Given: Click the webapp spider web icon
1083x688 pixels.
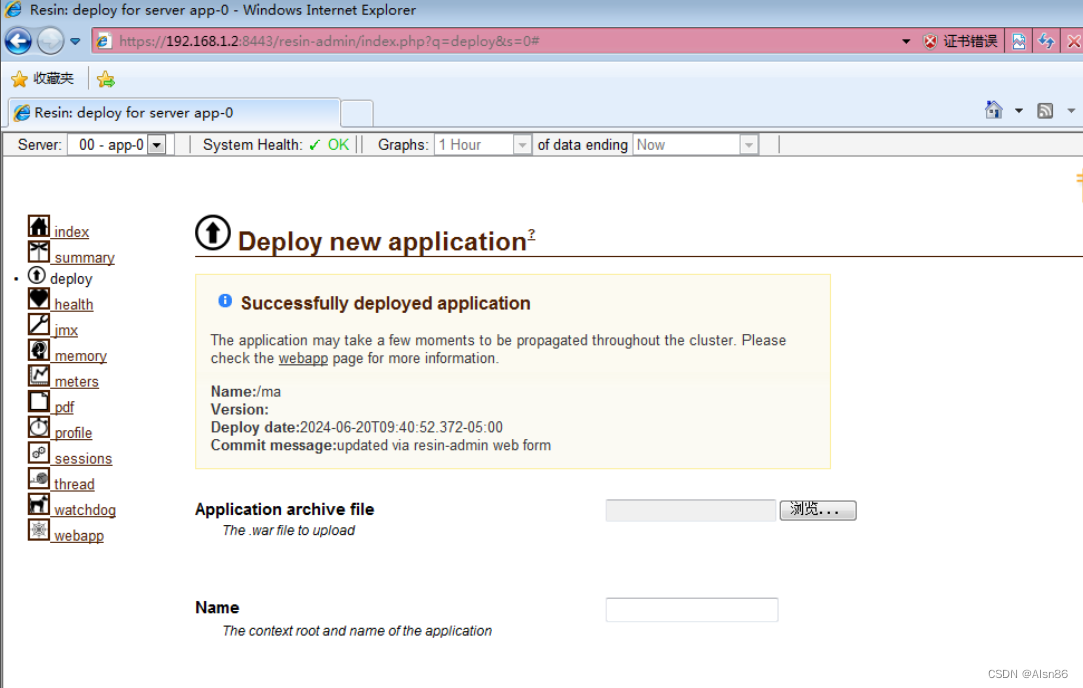Looking at the screenshot, I should (39, 529).
